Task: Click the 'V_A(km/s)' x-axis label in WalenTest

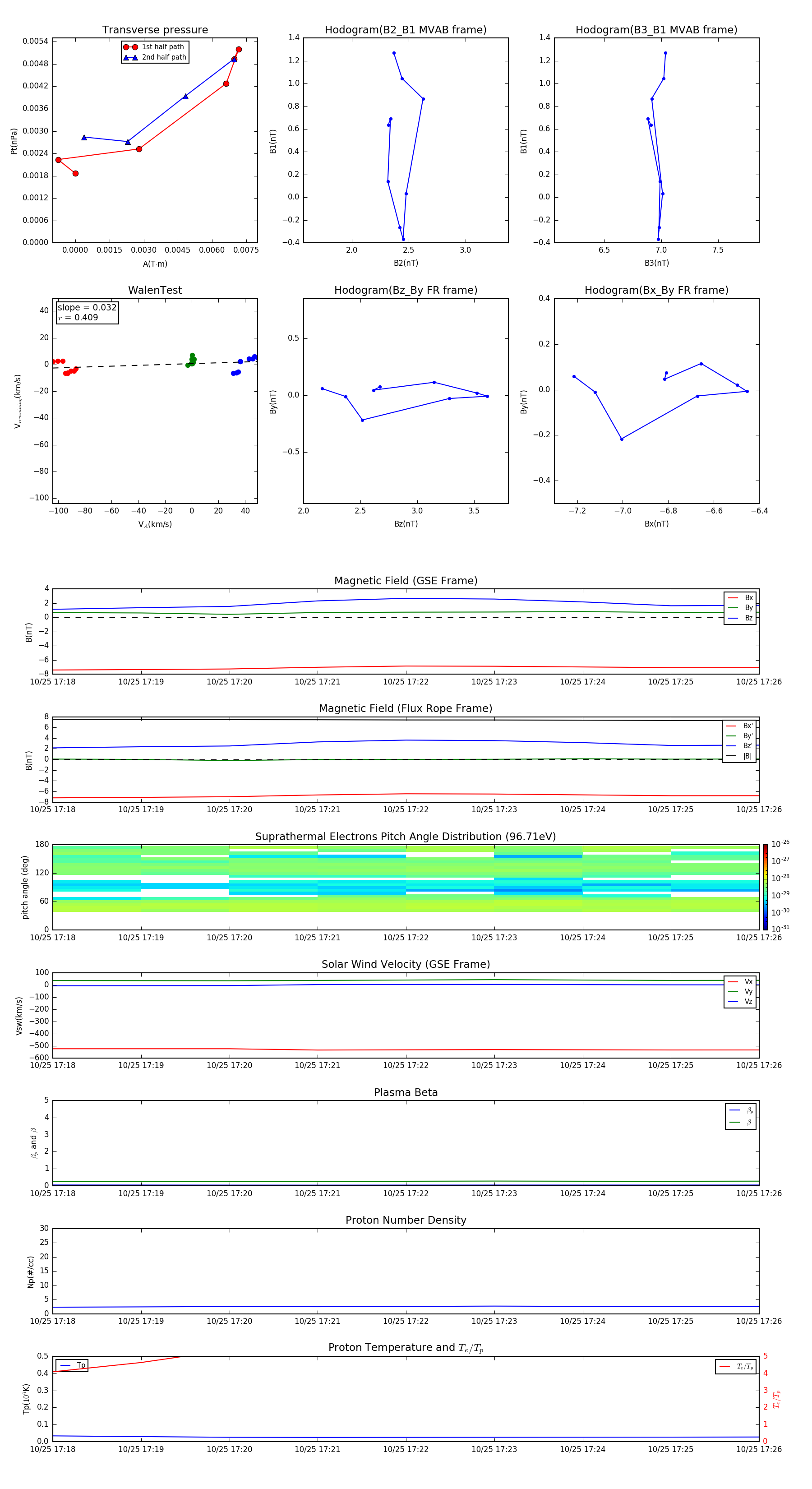Action: pos(155,524)
